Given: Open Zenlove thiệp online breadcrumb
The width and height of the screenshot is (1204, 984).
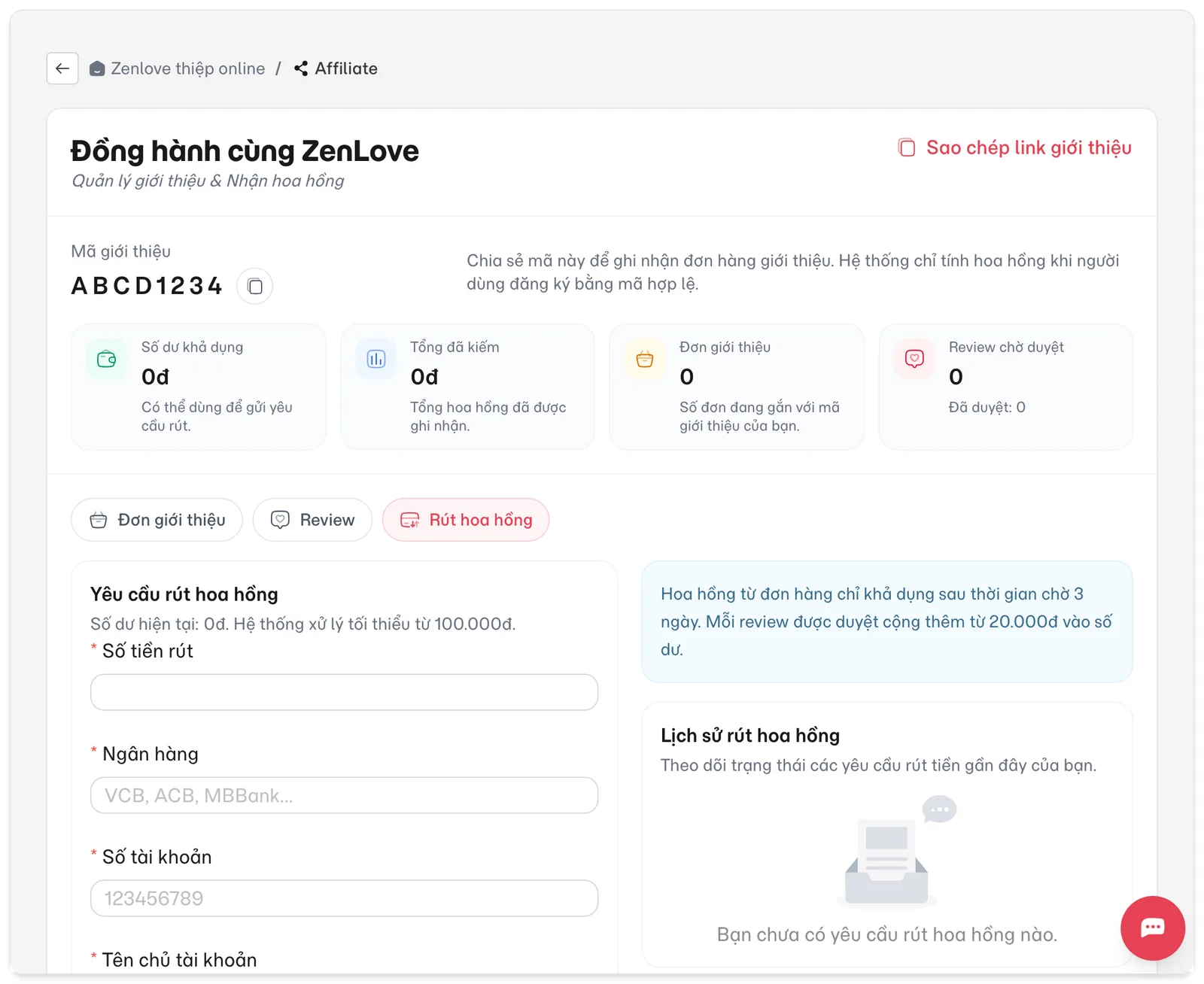Looking at the screenshot, I should (177, 68).
